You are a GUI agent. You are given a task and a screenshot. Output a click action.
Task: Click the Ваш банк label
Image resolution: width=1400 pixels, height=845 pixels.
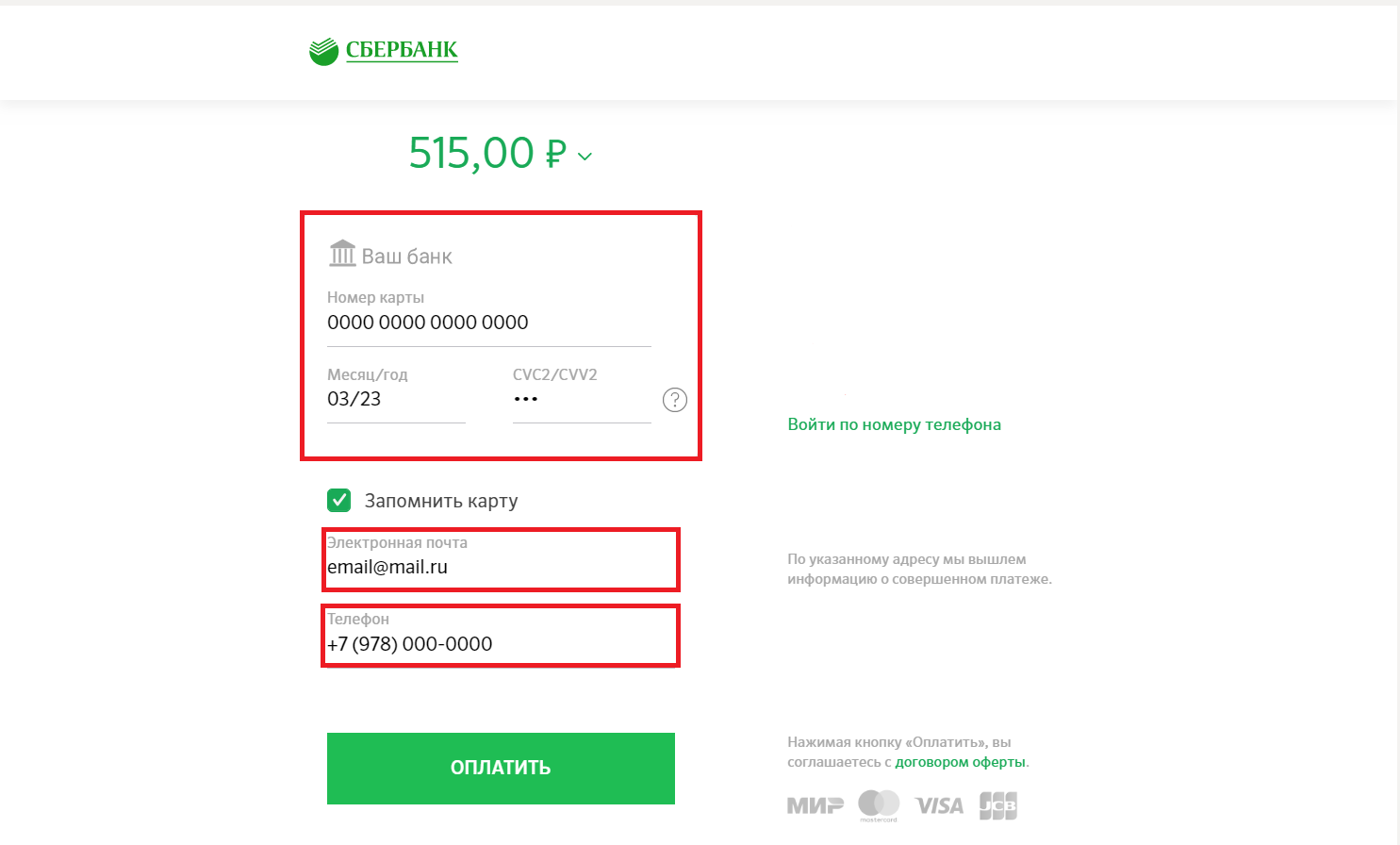407,257
